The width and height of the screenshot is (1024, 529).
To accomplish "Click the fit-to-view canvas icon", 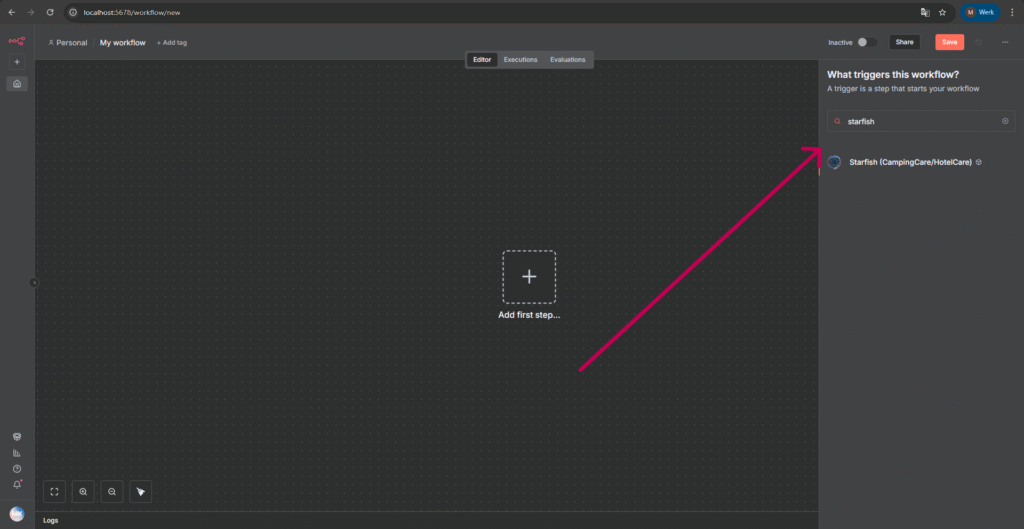I will [x=55, y=491].
